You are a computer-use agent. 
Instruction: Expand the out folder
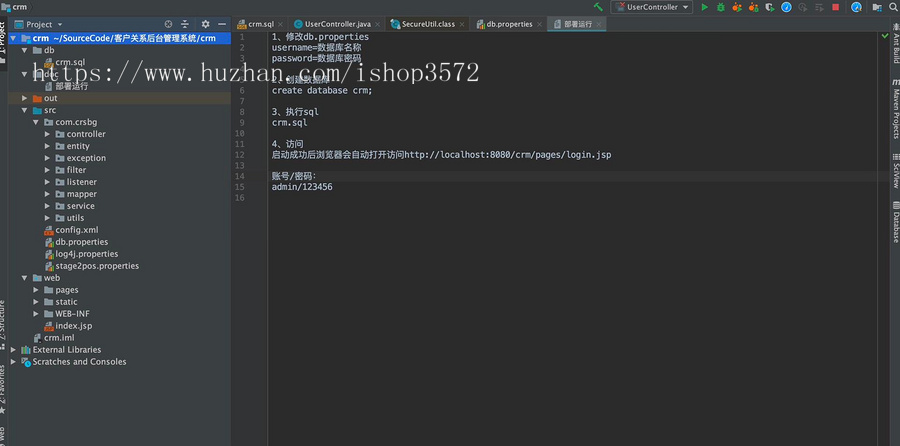(24, 98)
